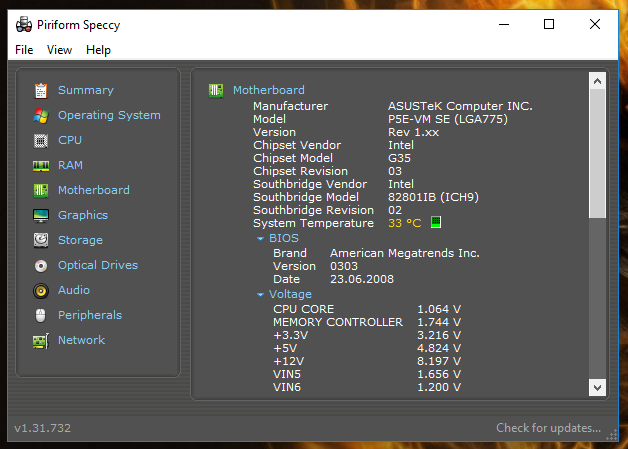Collapse the Voltage section arrow

click(260, 295)
